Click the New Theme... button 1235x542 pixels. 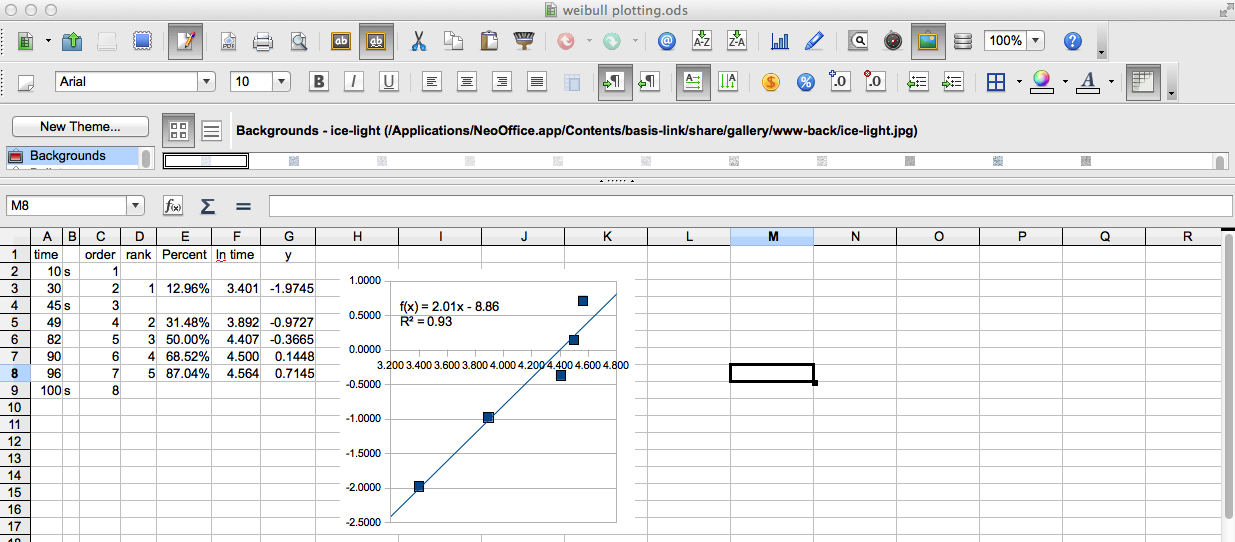[x=80, y=127]
